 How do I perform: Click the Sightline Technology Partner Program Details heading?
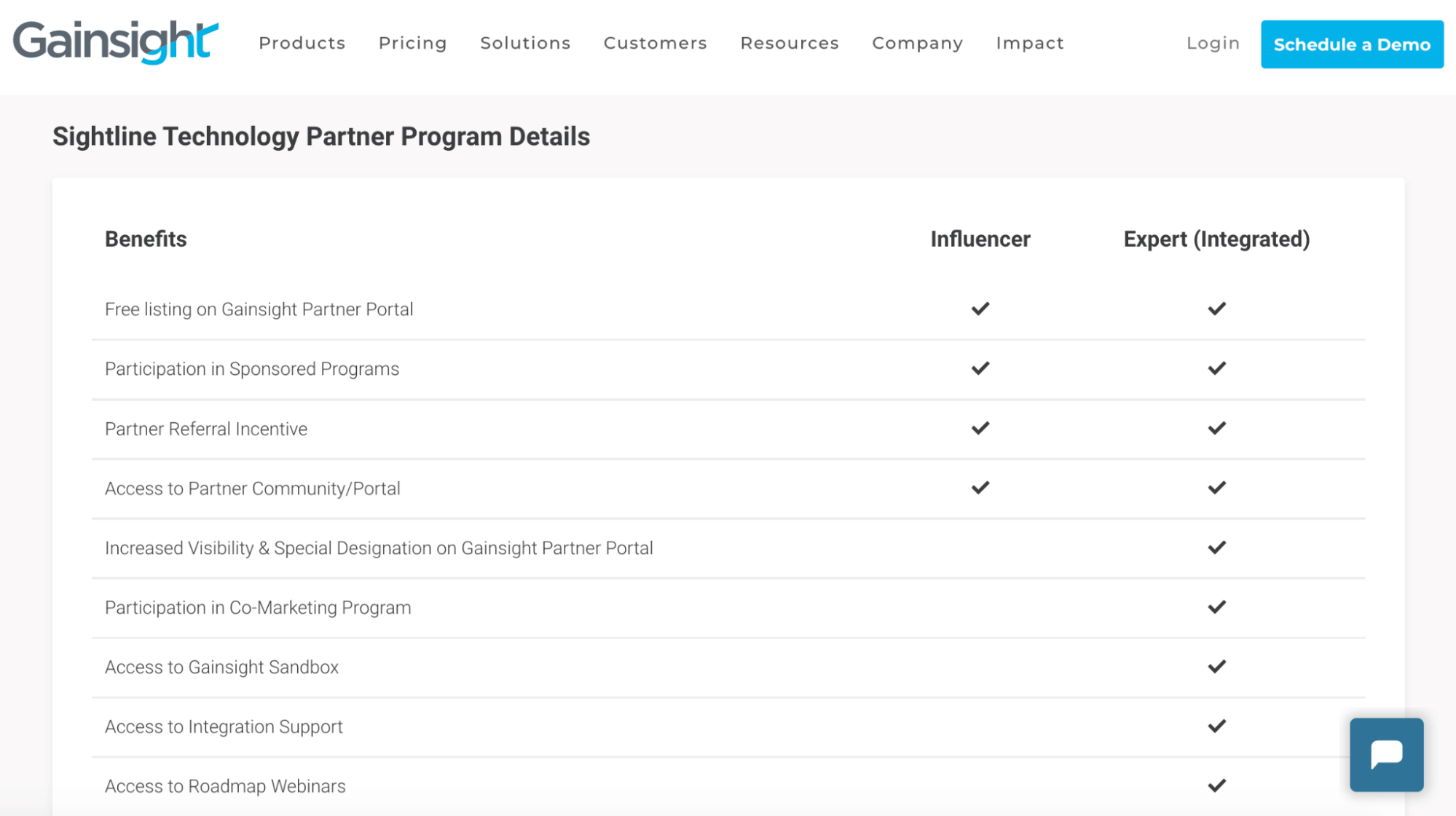tap(321, 137)
